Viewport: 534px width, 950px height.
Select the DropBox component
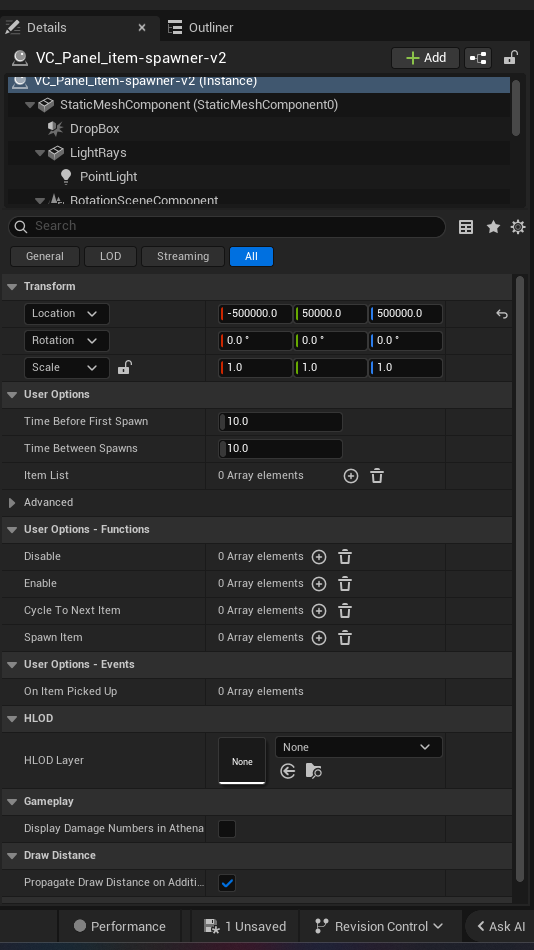coord(95,128)
